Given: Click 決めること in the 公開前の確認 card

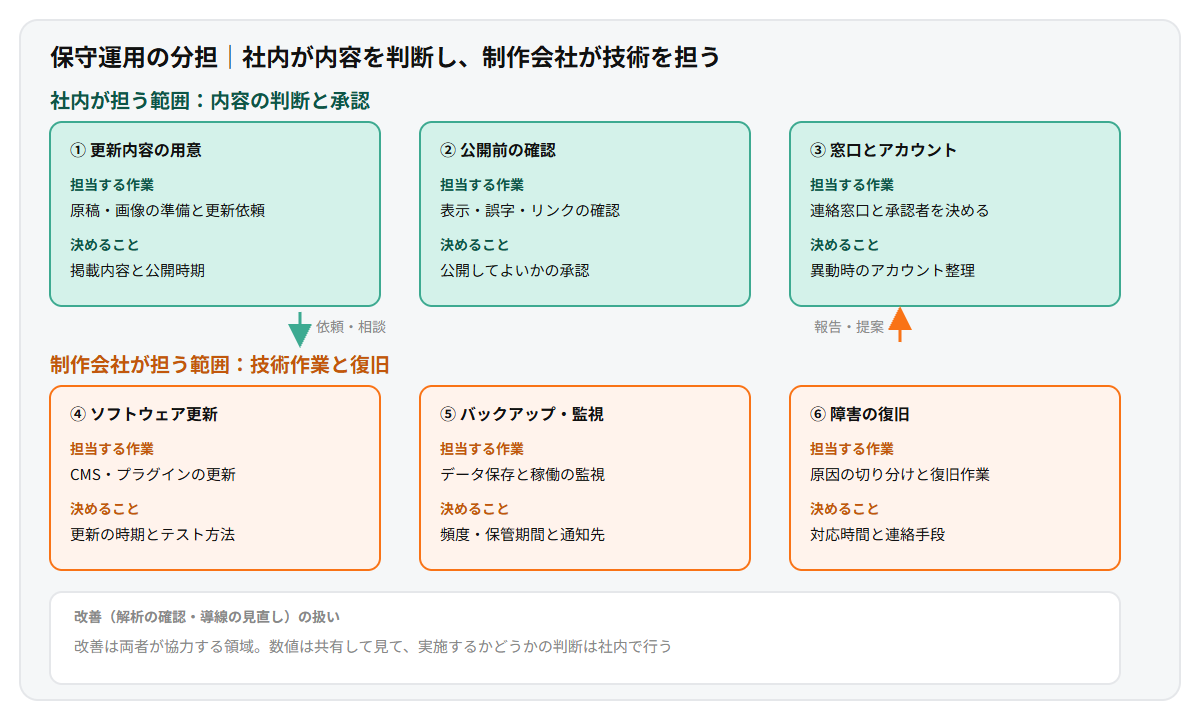Looking at the screenshot, I should pyautogui.click(x=475, y=245).
